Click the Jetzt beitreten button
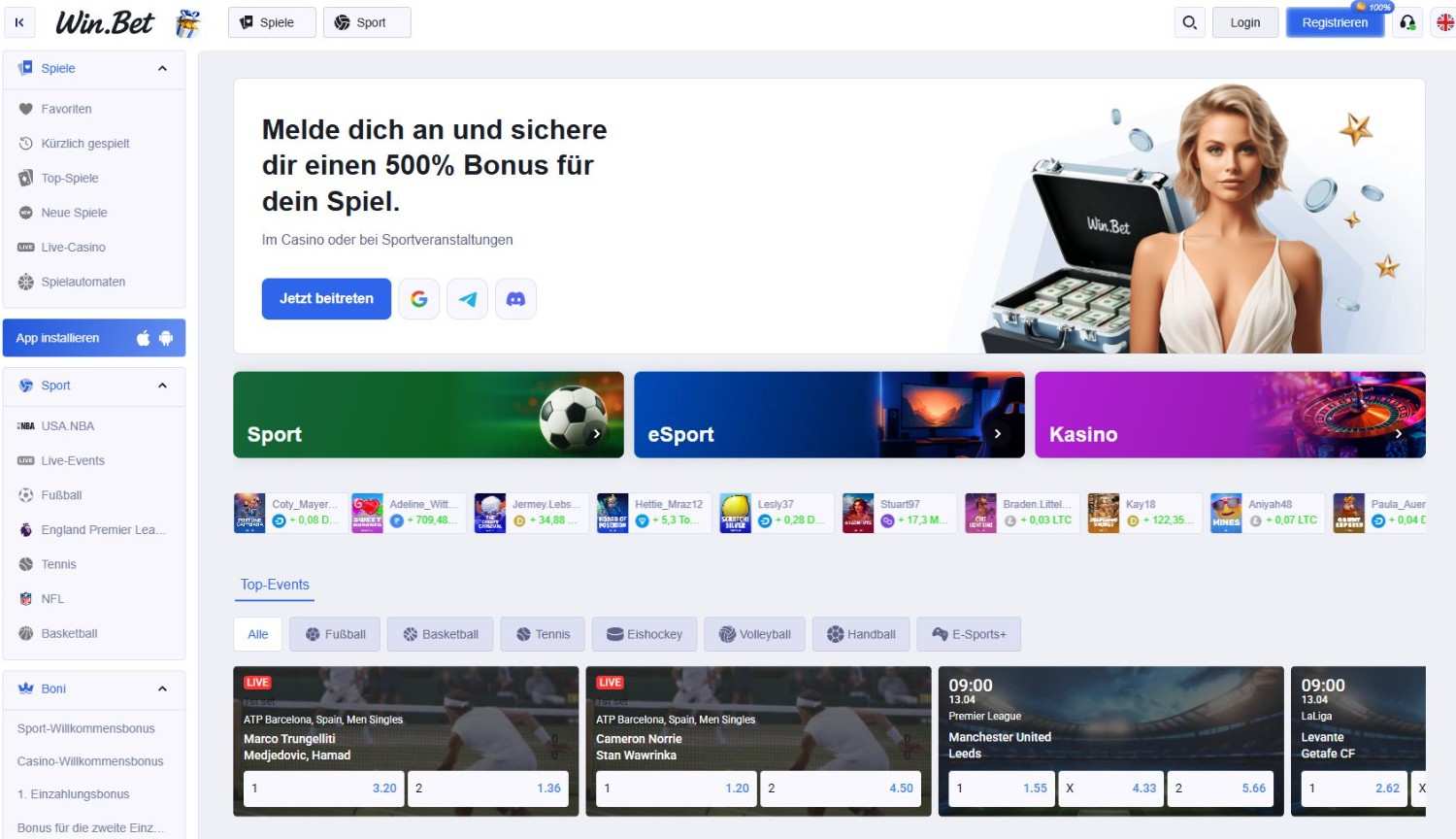 point(325,298)
